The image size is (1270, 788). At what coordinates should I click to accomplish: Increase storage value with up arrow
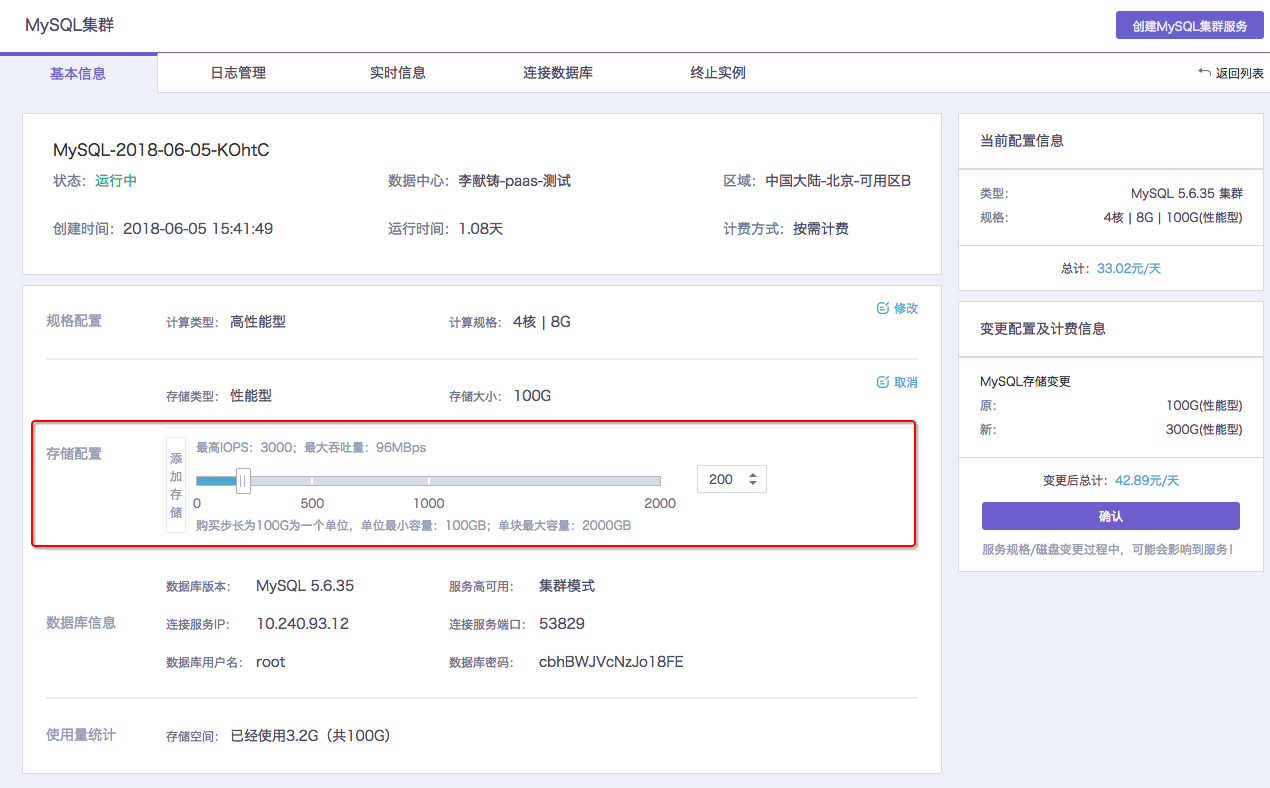pos(752,474)
